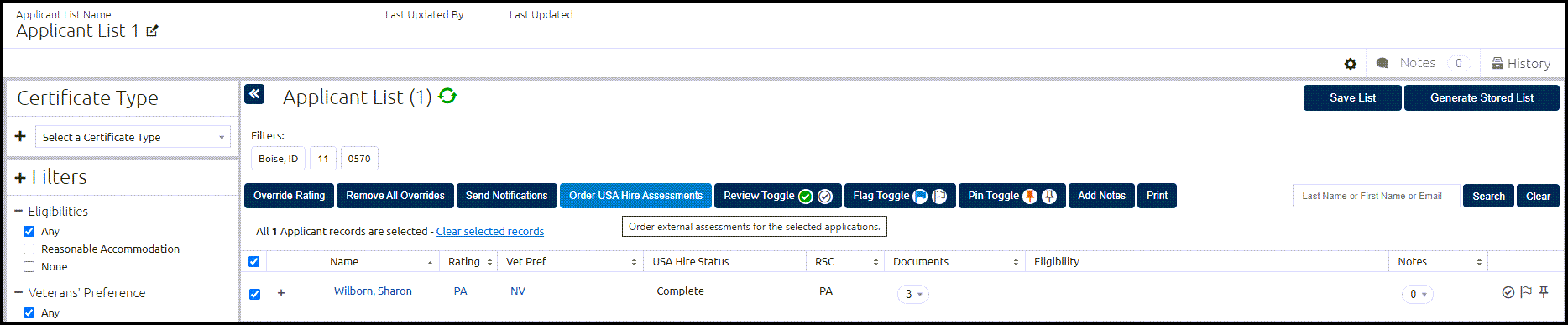Viewport: 1568px width, 325px height.
Task: Refresh the Applicant List with green arrows
Action: (447, 97)
